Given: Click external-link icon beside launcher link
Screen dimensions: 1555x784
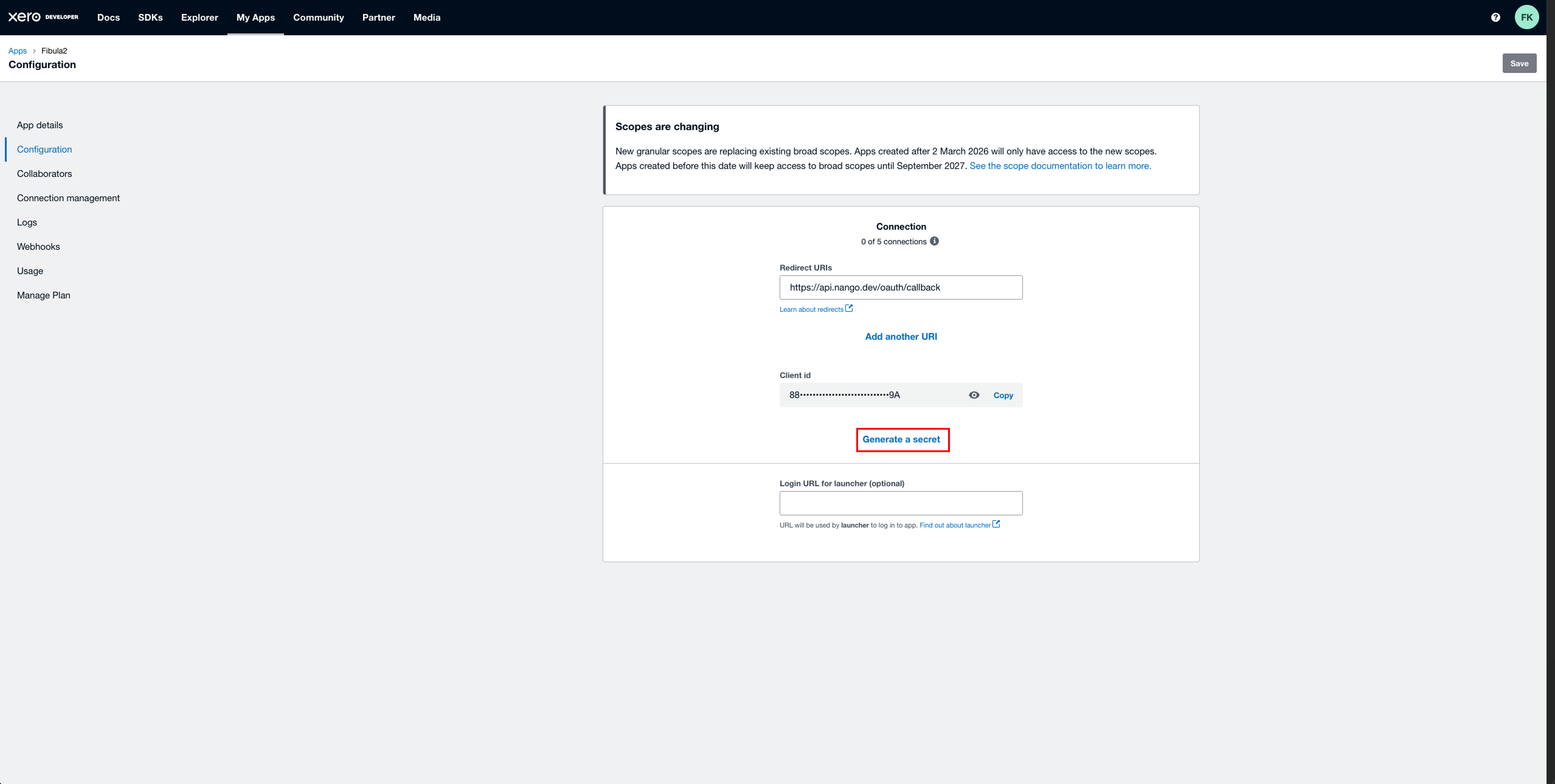Looking at the screenshot, I should click(x=996, y=524).
